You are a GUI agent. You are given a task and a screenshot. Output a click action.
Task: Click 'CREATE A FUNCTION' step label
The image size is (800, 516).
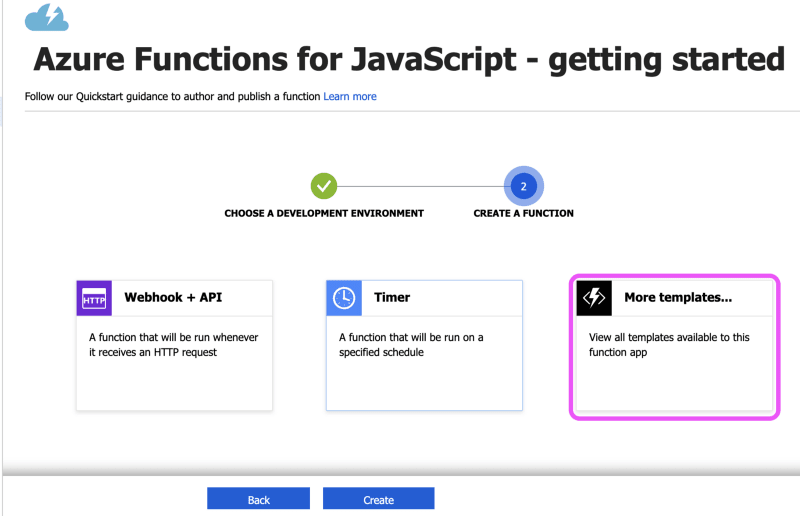coord(523,213)
